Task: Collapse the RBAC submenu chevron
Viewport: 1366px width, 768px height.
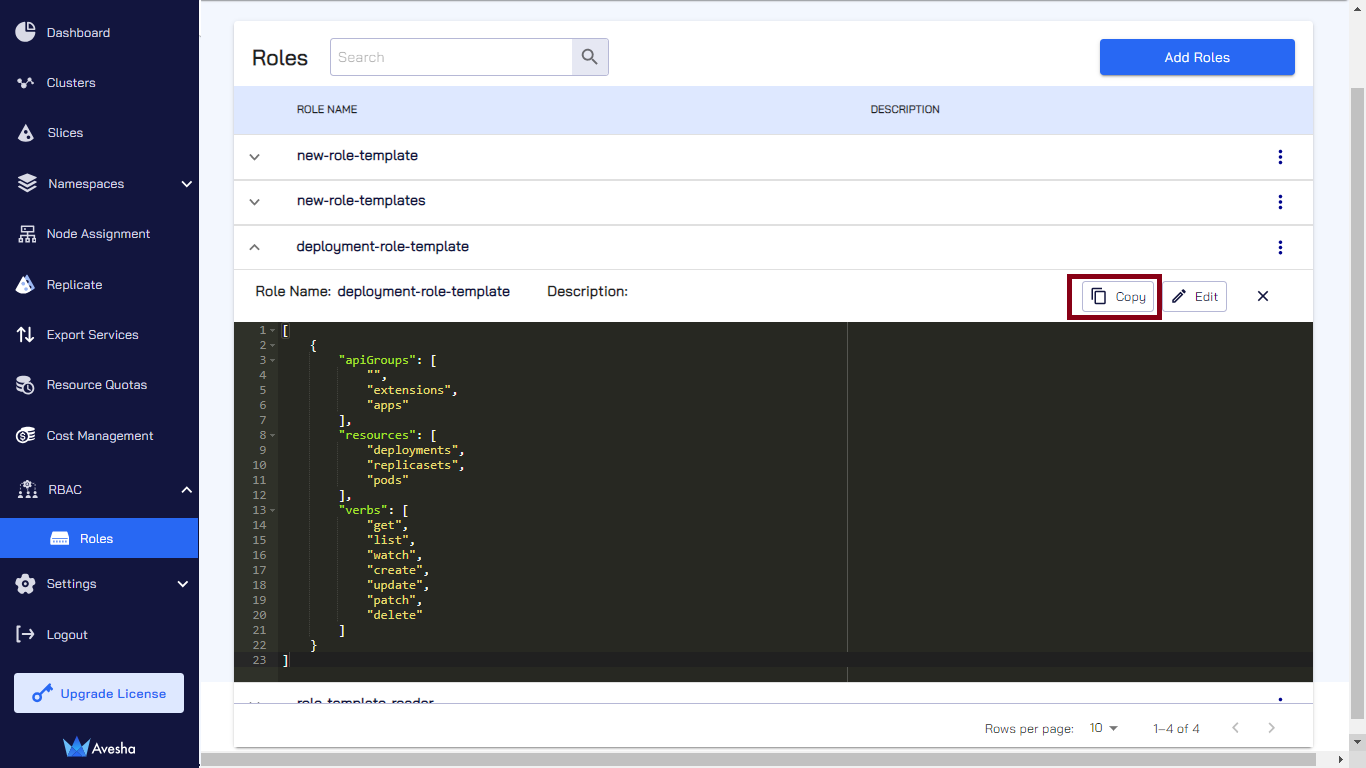Action: click(186, 489)
